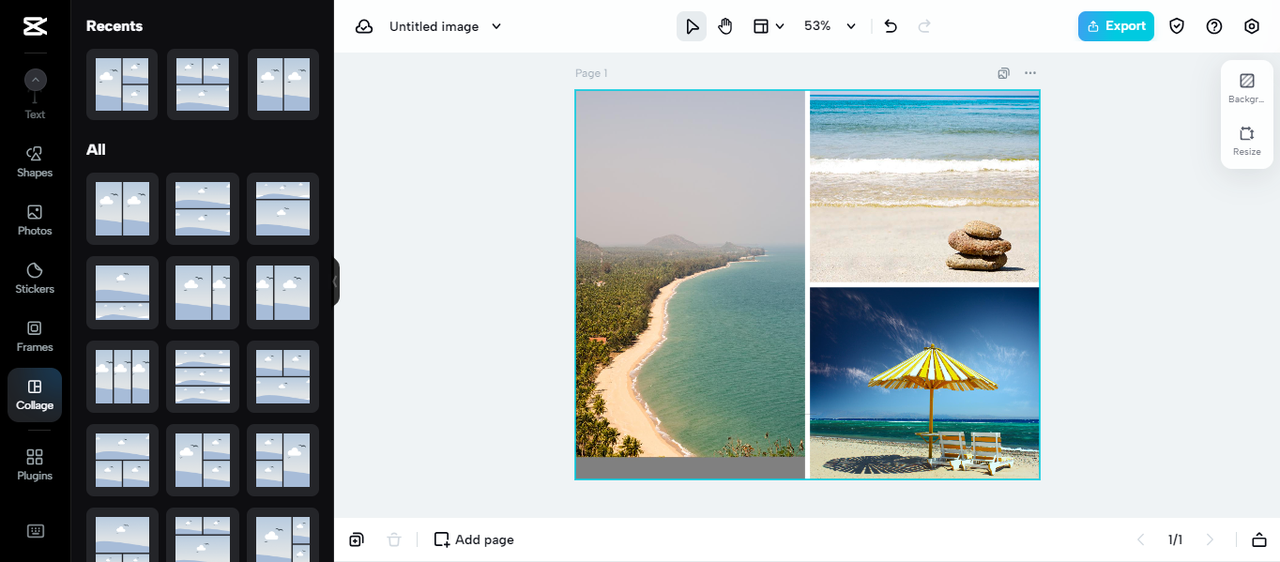Click the cloud save status icon
Viewport: 1280px width, 562px height.
[364, 26]
